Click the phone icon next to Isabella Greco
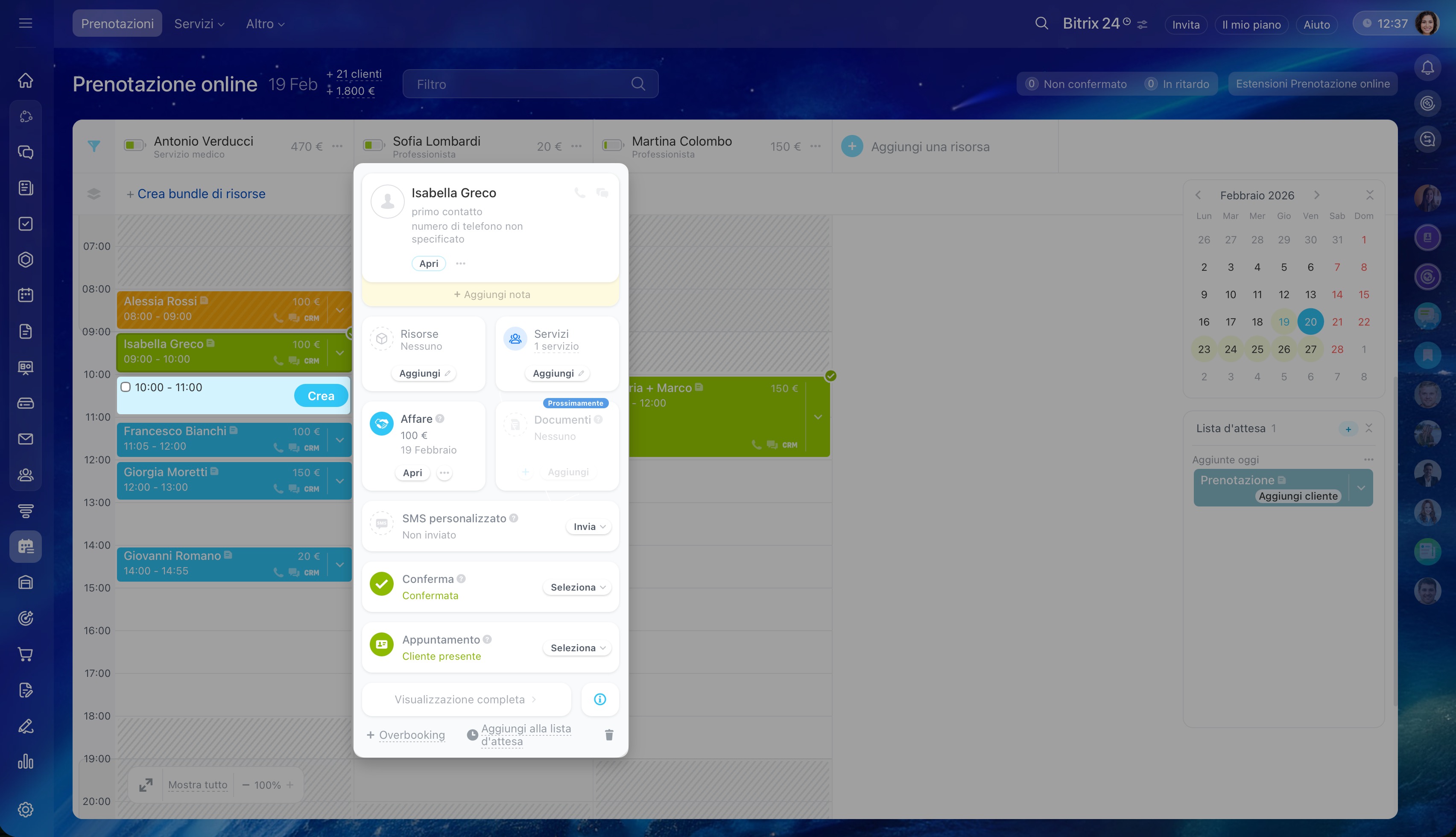 coord(580,193)
